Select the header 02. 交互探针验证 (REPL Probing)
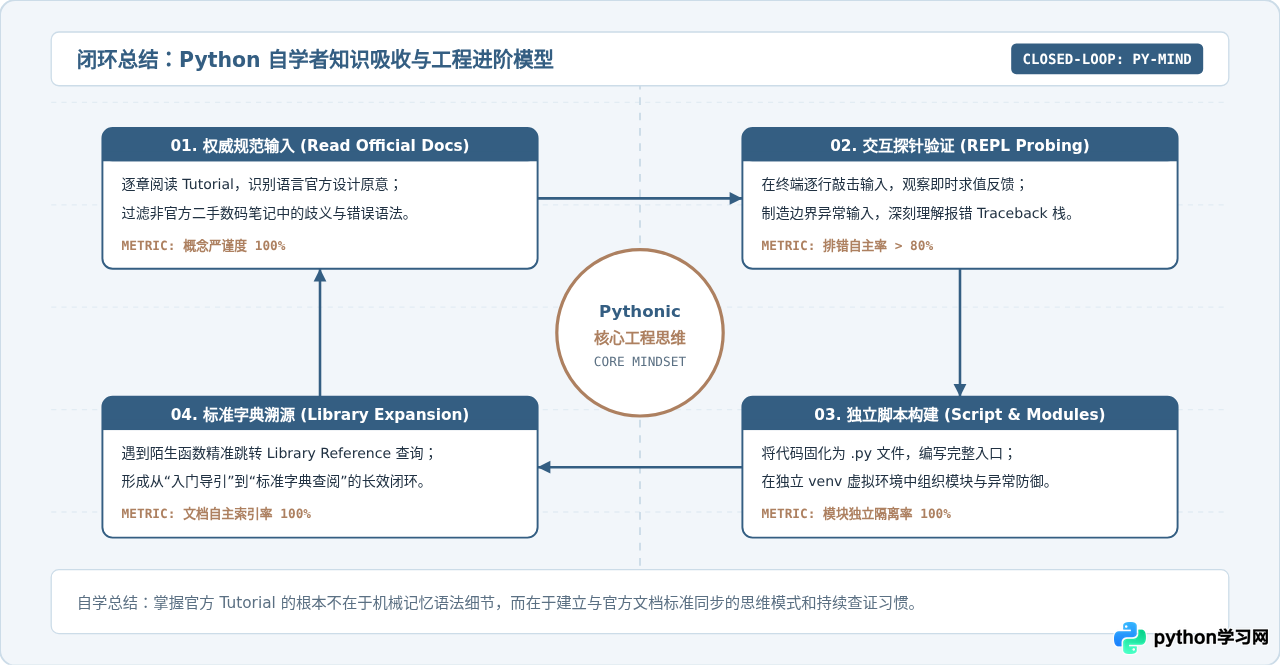 pos(960,145)
